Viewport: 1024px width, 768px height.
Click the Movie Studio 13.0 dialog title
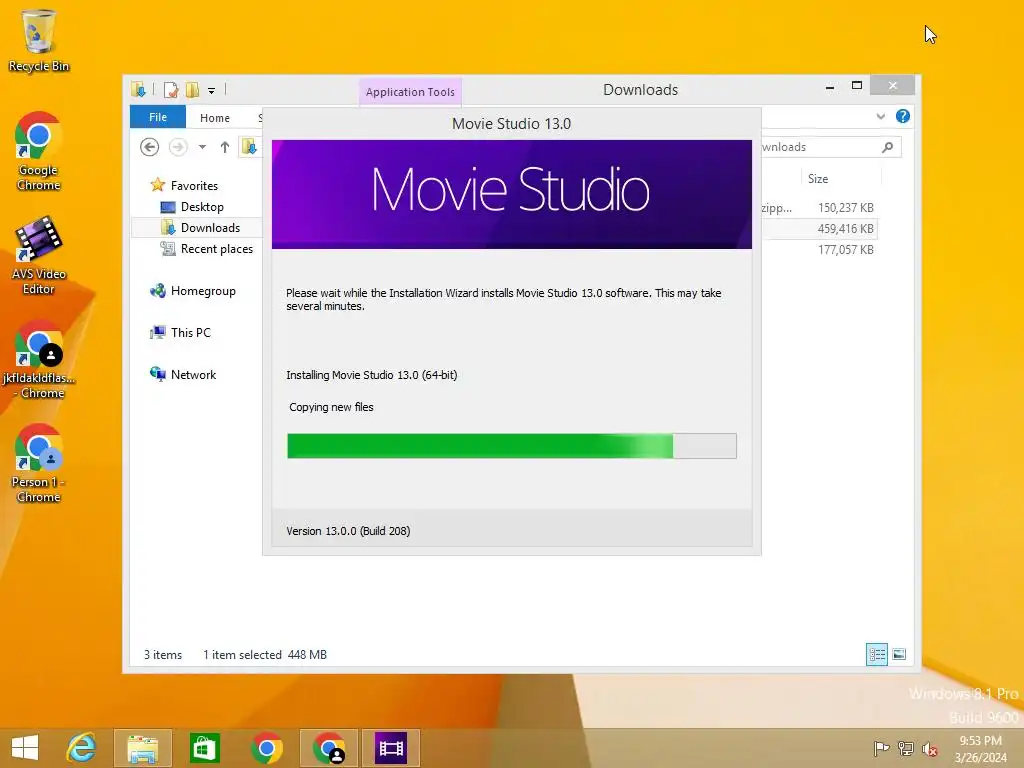[511, 123]
